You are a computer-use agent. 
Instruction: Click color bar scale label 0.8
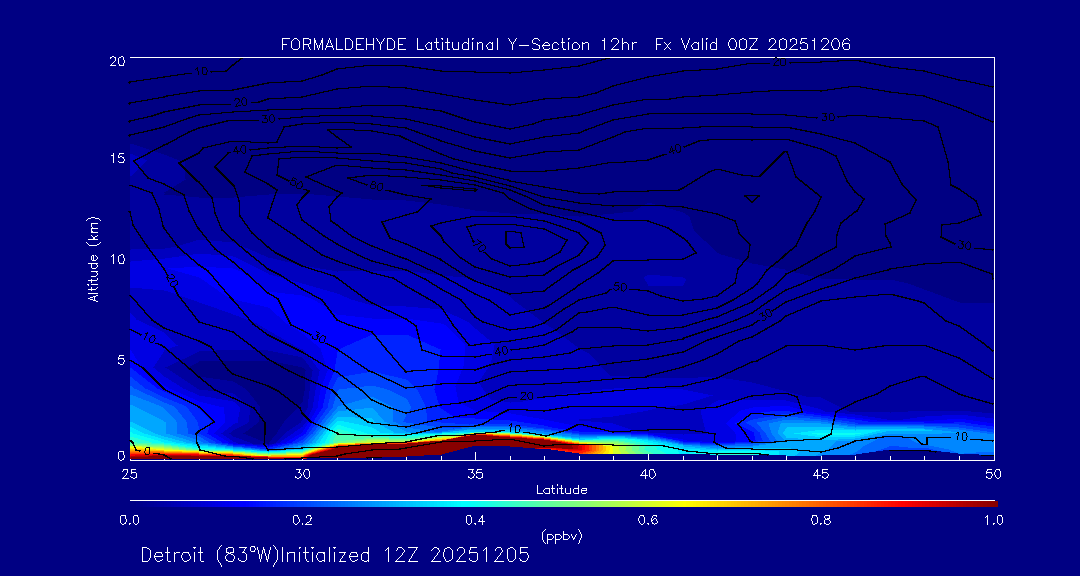[821, 520]
